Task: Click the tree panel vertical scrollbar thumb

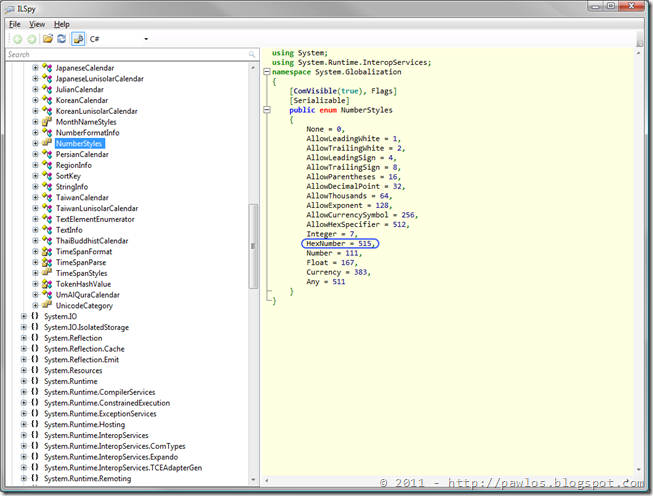Action: [253, 246]
